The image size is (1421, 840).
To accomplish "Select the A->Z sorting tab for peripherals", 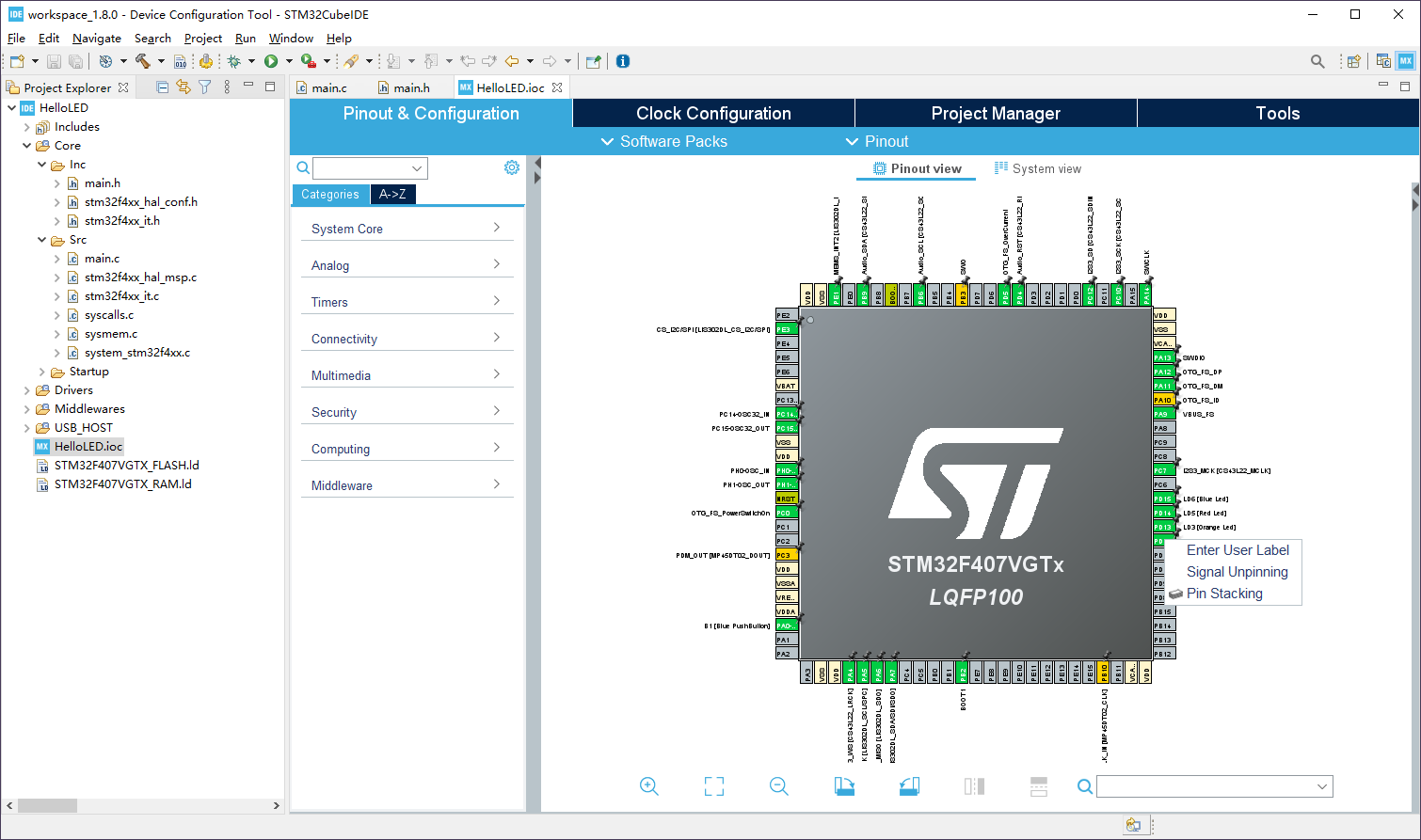I will tap(392, 194).
